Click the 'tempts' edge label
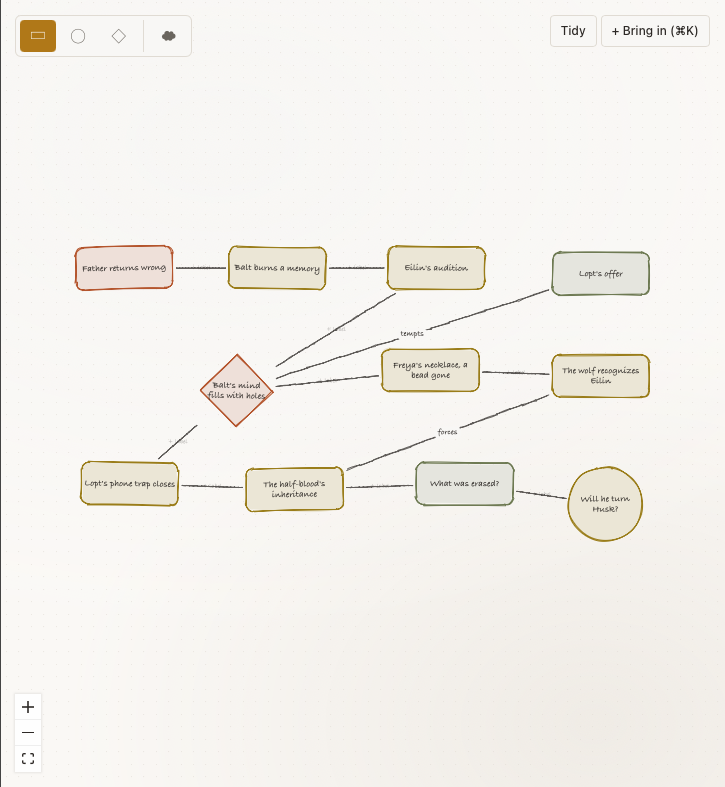 (412, 333)
